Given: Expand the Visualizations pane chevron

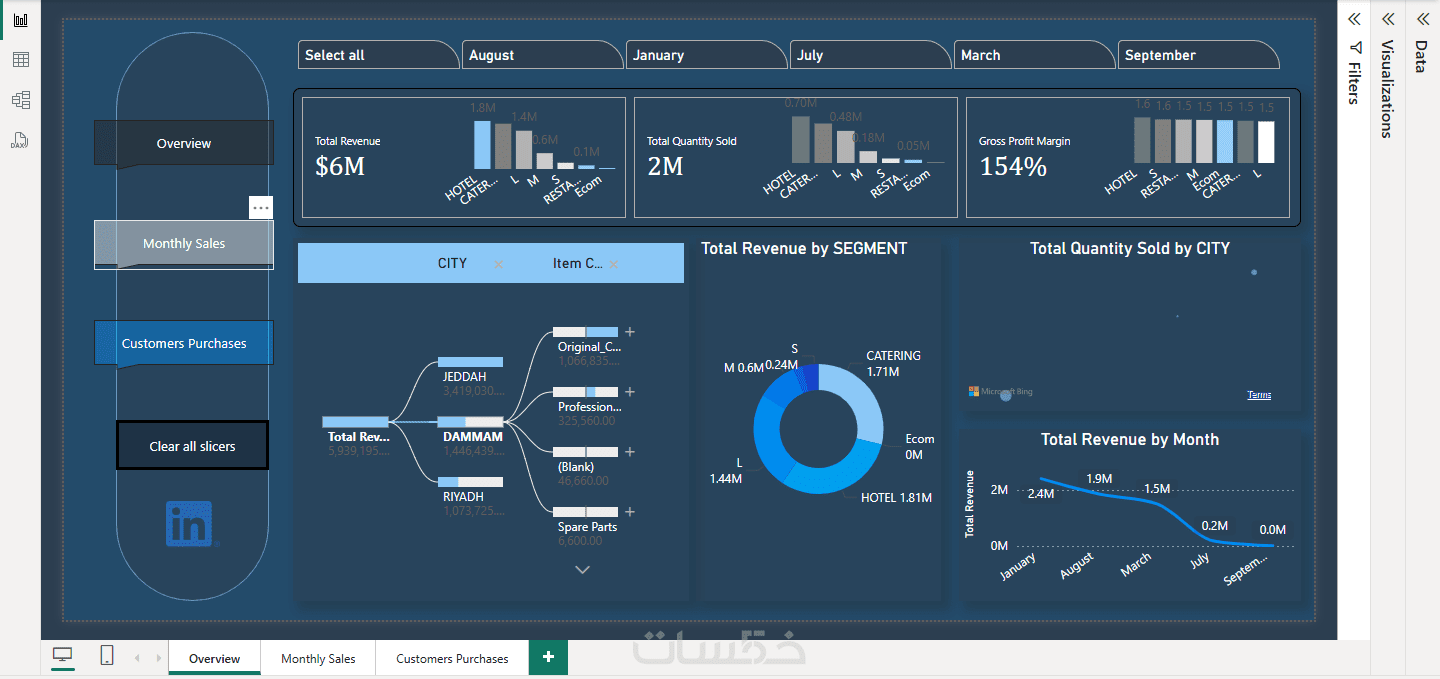Looking at the screenshot, I should [1388, 19].
